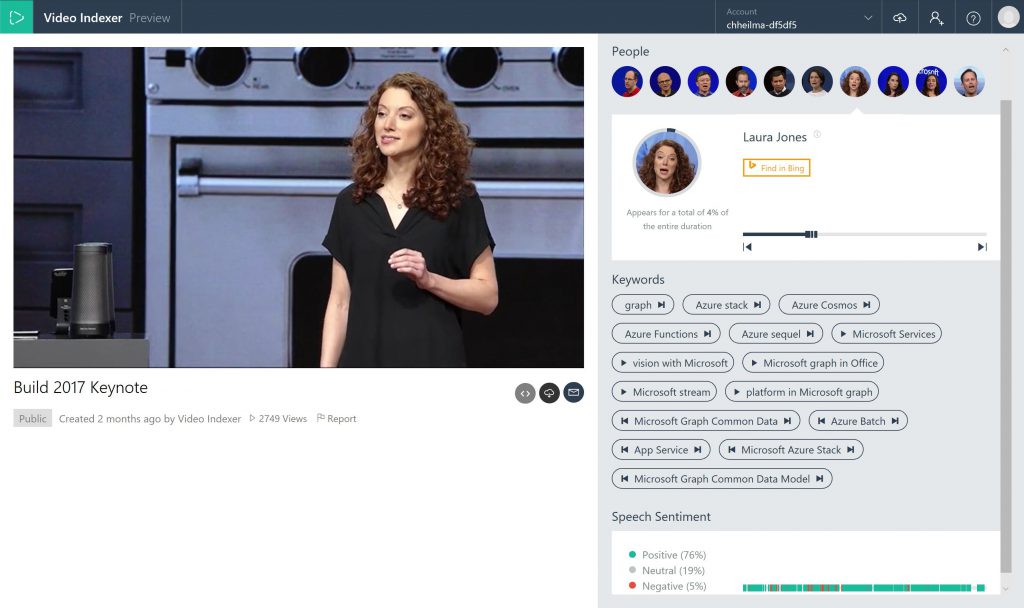The height and width of the screenshot is (608, 1024).
Task: Click the Laura Jones appearance timeline bar
Action: click(x=865, y=234)
